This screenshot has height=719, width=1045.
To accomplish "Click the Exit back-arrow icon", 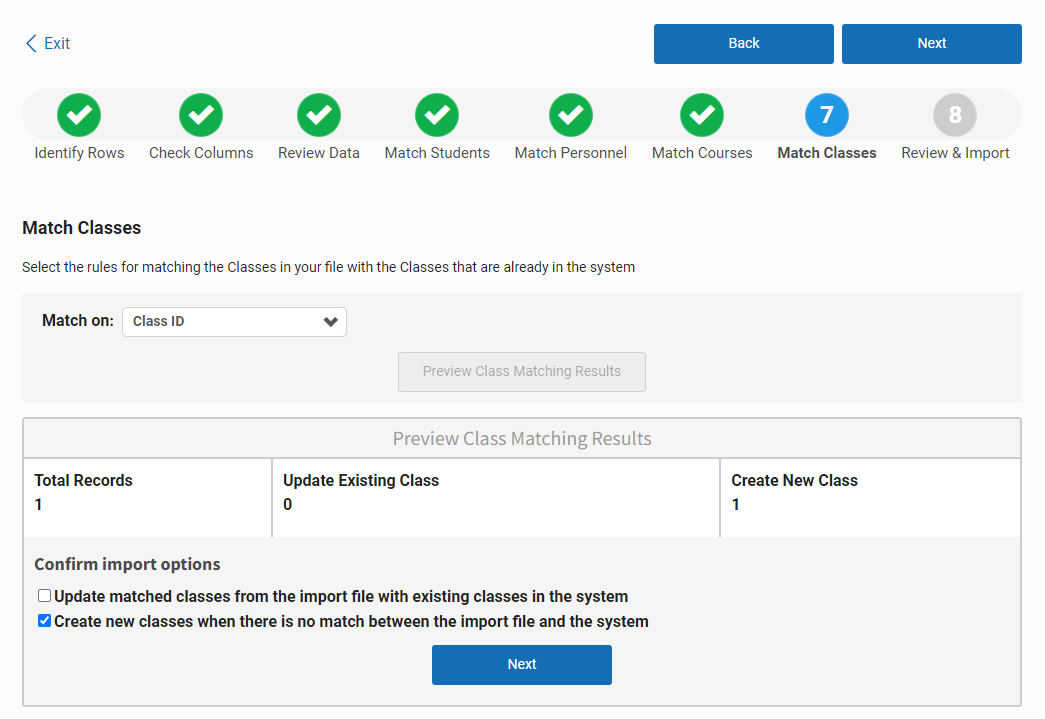I will pyautogui.click(x=31, y=43).
